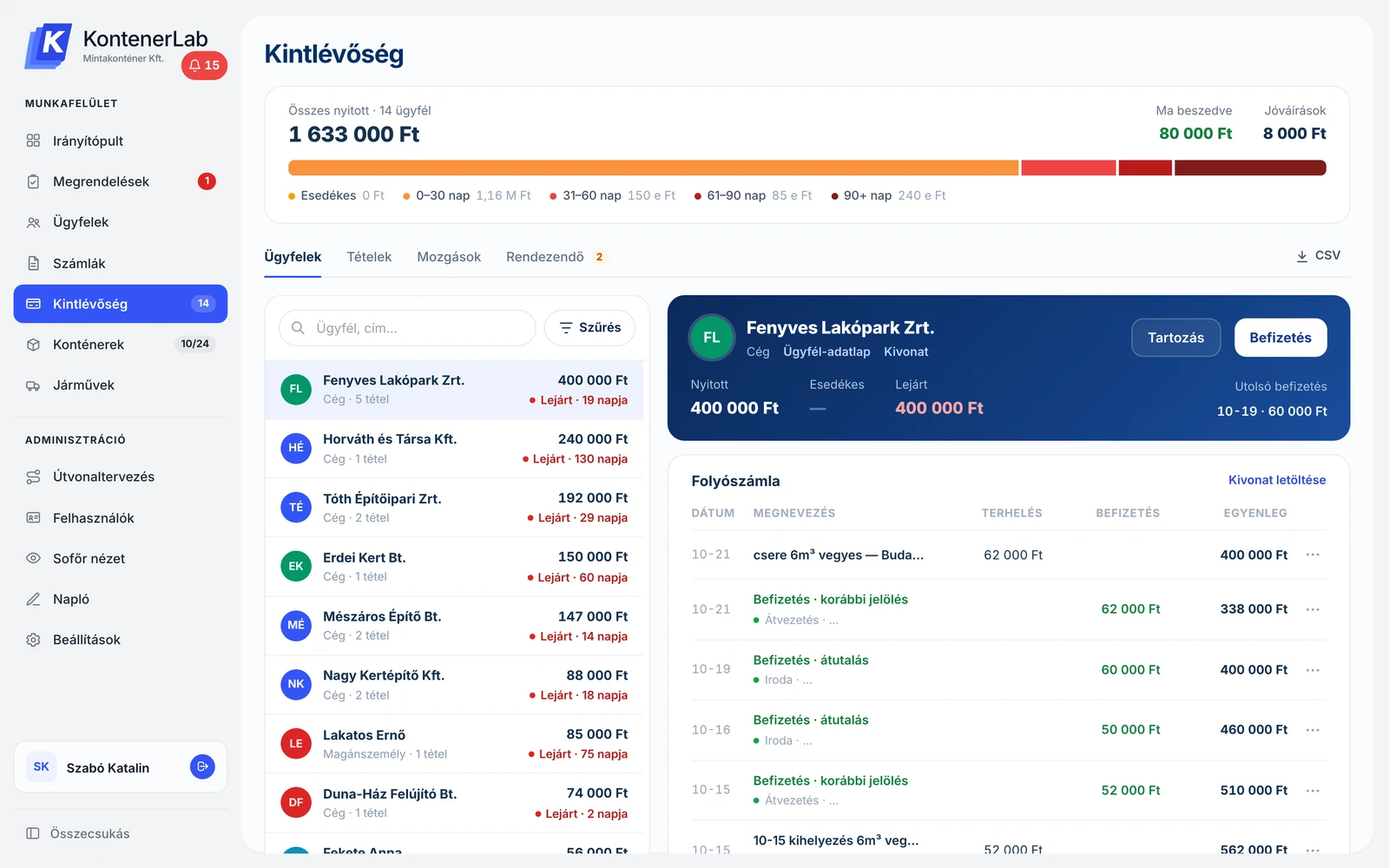The width and height of the screenshot is (1389, 868).
Task: Open Útvonaltervezés route icon
Action: coord(33,477)
